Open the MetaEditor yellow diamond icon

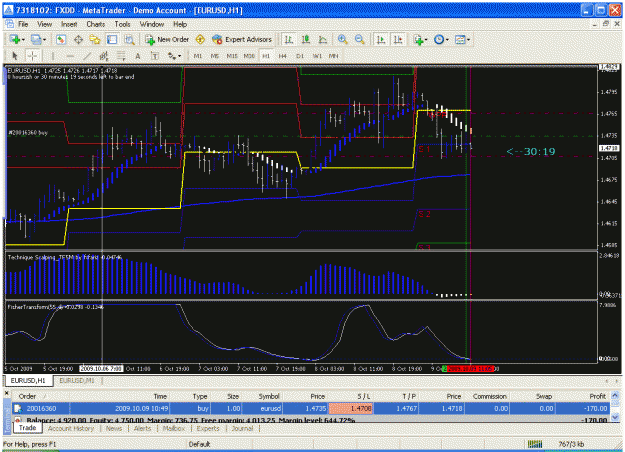point(200,39)
